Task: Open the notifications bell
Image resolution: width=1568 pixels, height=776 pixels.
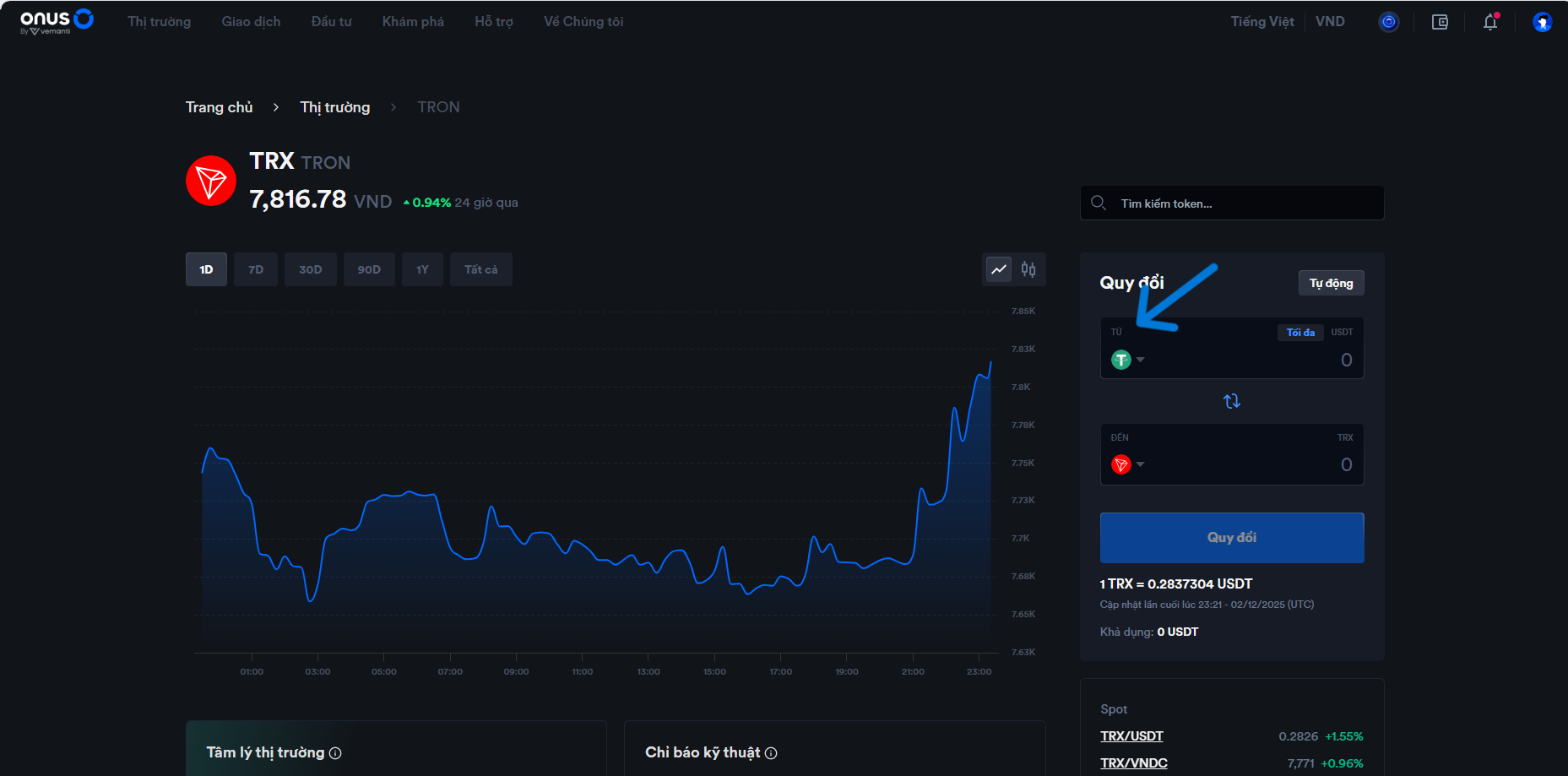Action: (1489, 22)
